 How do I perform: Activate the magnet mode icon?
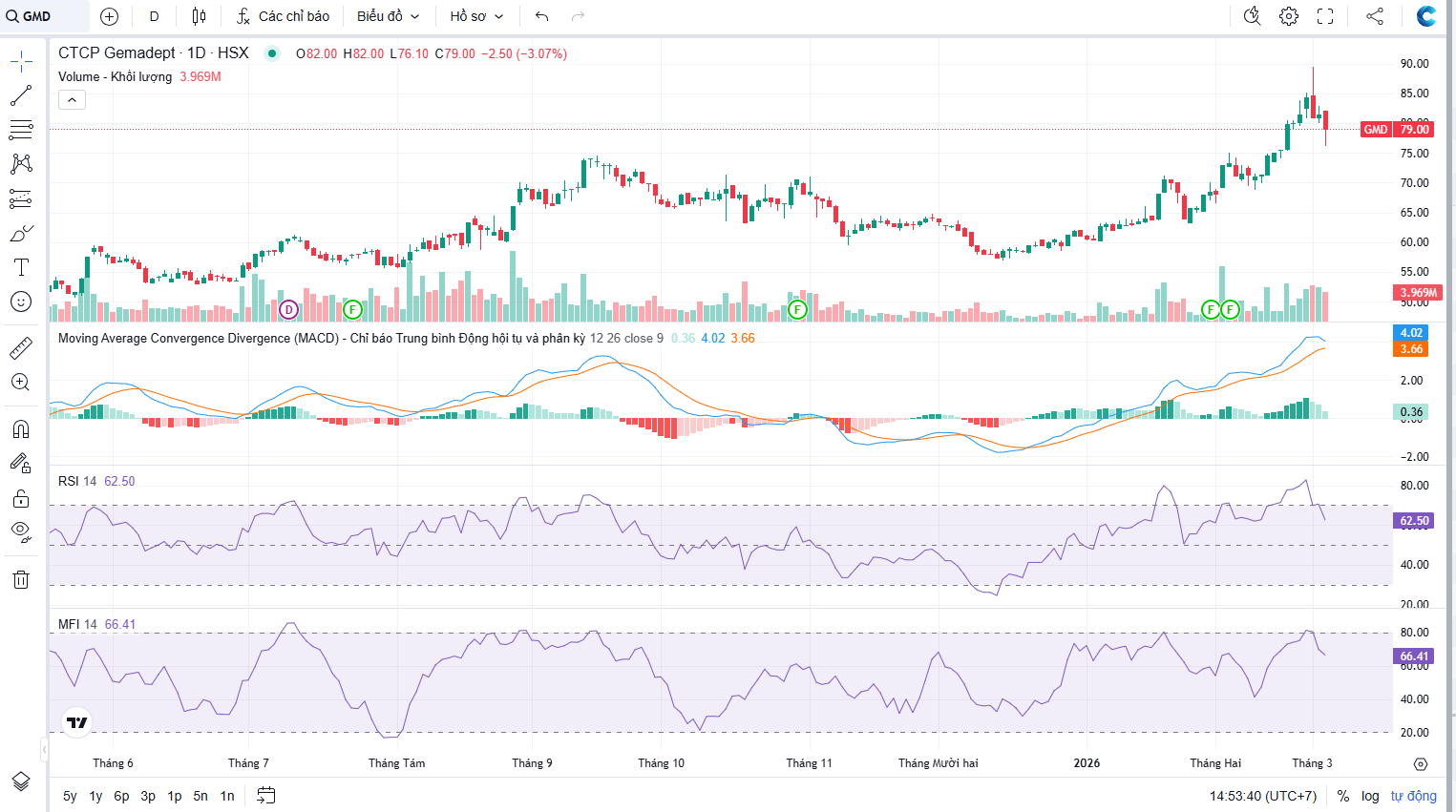coord(21,428)
